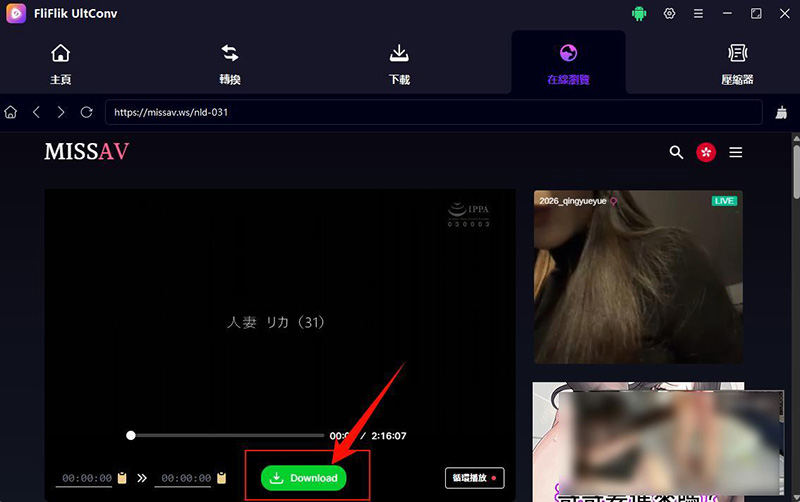Paste into start time with clipboard icon
800x502 pixels.
(x=122, y=478)
